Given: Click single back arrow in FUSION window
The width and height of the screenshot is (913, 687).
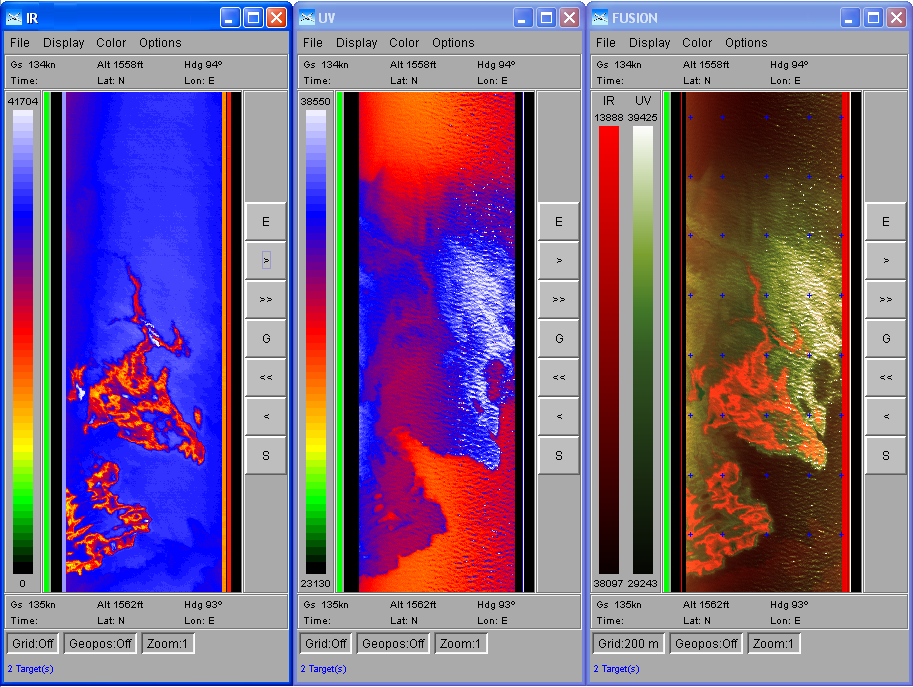Looking at the screenshot, I should 886,416.
